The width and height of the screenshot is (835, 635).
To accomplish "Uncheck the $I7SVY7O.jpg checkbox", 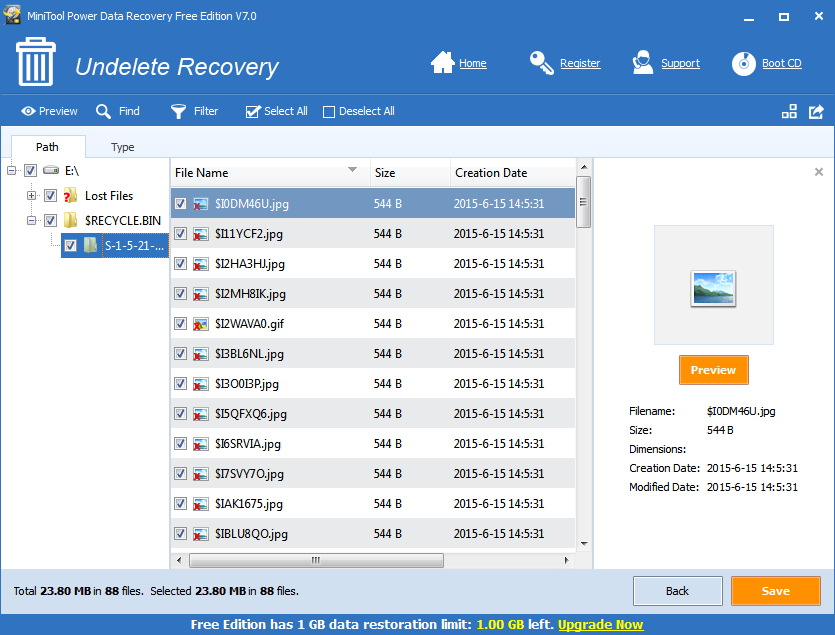I will pyautogui.click(x=181, y=474).
